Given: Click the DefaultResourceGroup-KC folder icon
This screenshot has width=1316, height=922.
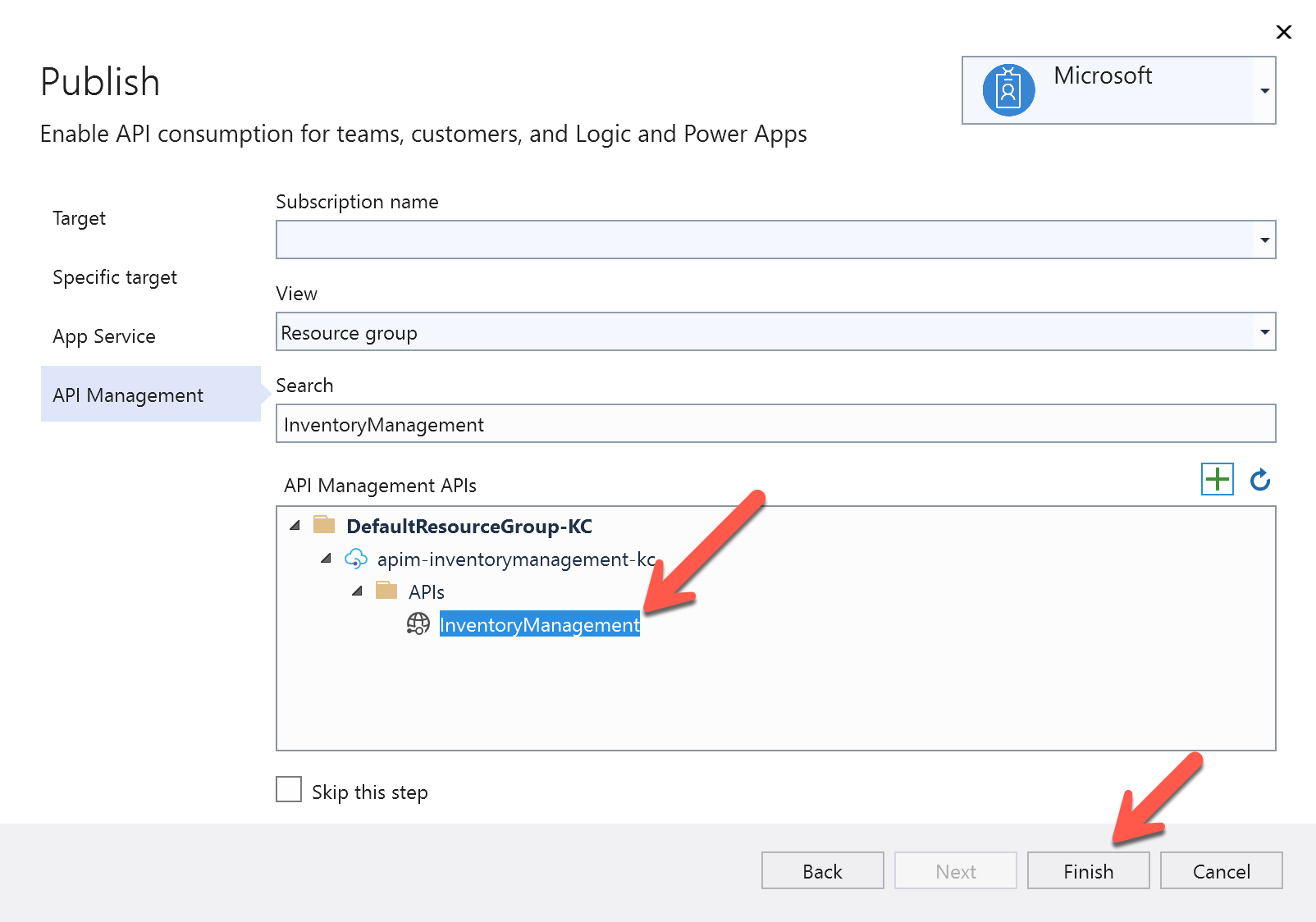Looking at the screenshot, I should point(323,525).
